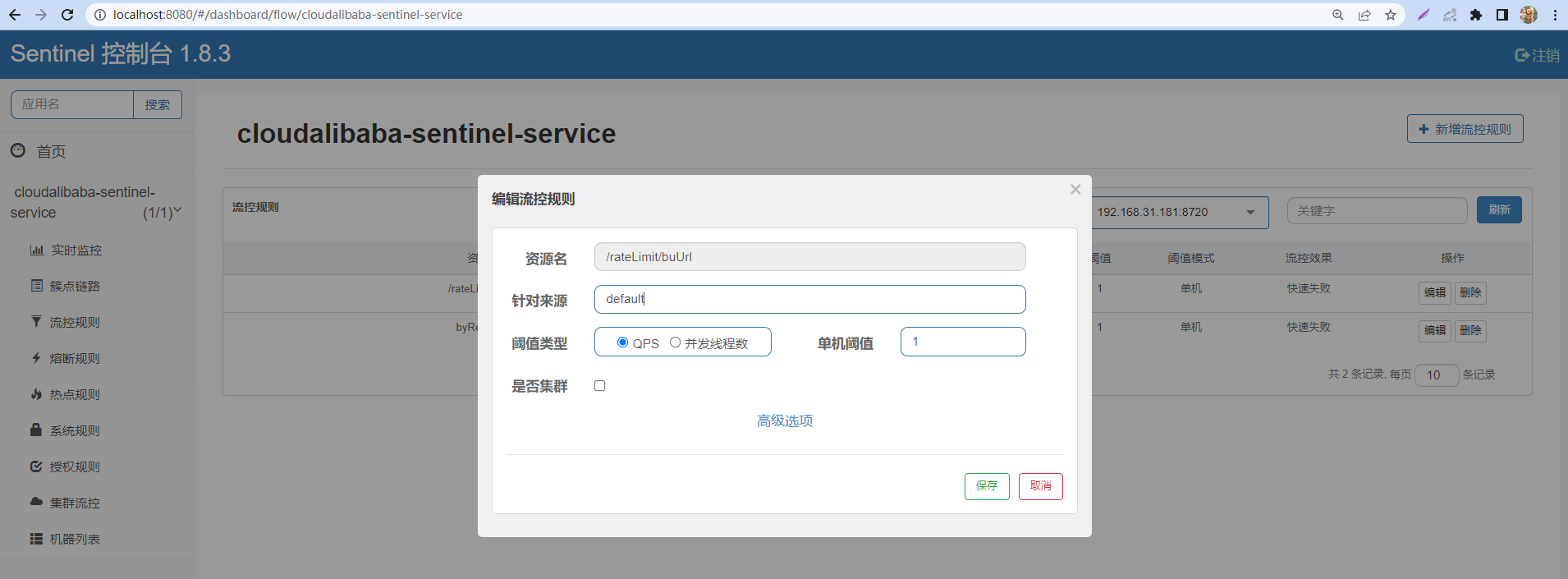Select the 并发线程数 radio option

[675, 342]
